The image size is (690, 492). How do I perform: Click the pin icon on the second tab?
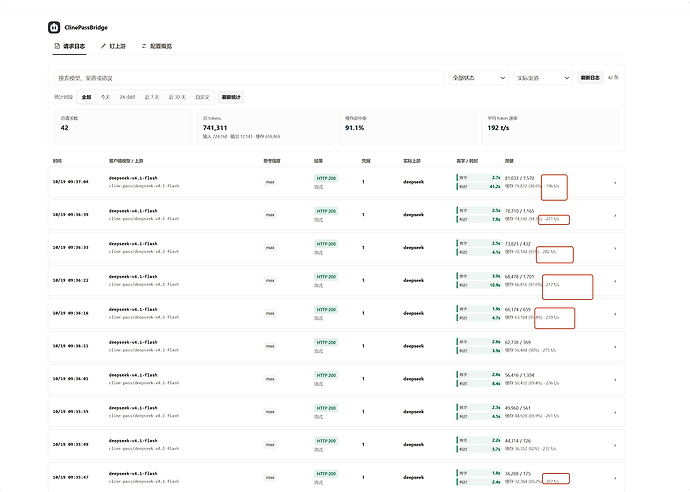coord(103,46)
